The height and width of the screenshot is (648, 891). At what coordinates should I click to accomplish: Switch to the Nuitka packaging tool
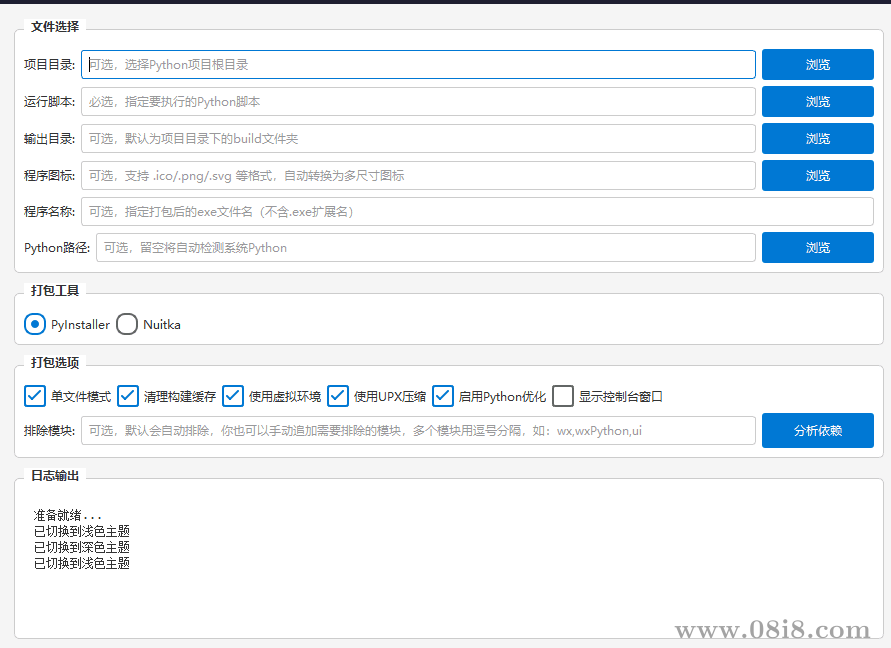click(127, 324)
